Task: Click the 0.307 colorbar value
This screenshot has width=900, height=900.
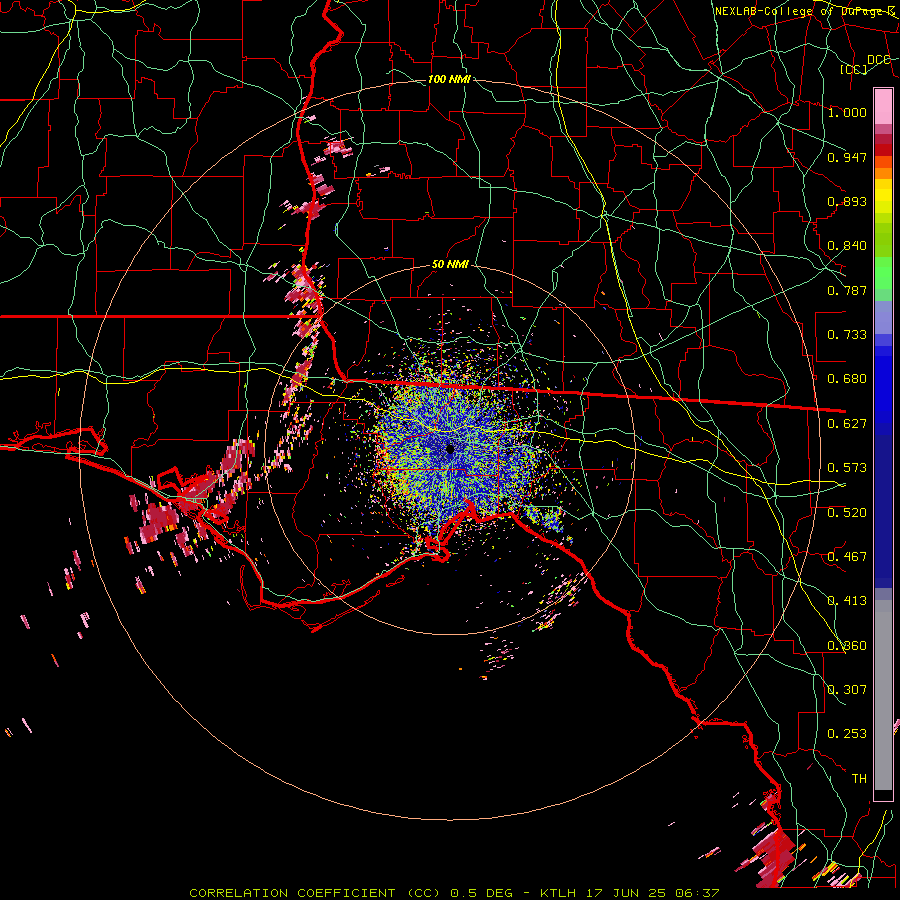Action: coord(847,690)
